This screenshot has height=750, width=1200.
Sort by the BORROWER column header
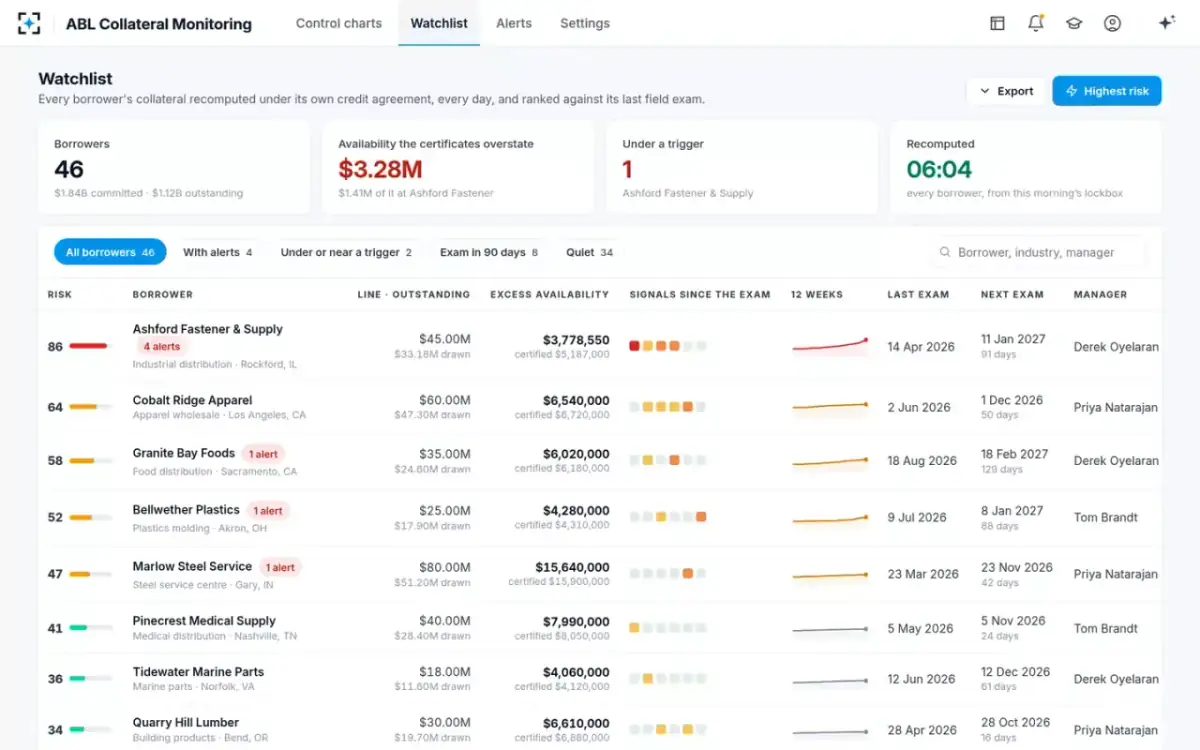[163, 295]
